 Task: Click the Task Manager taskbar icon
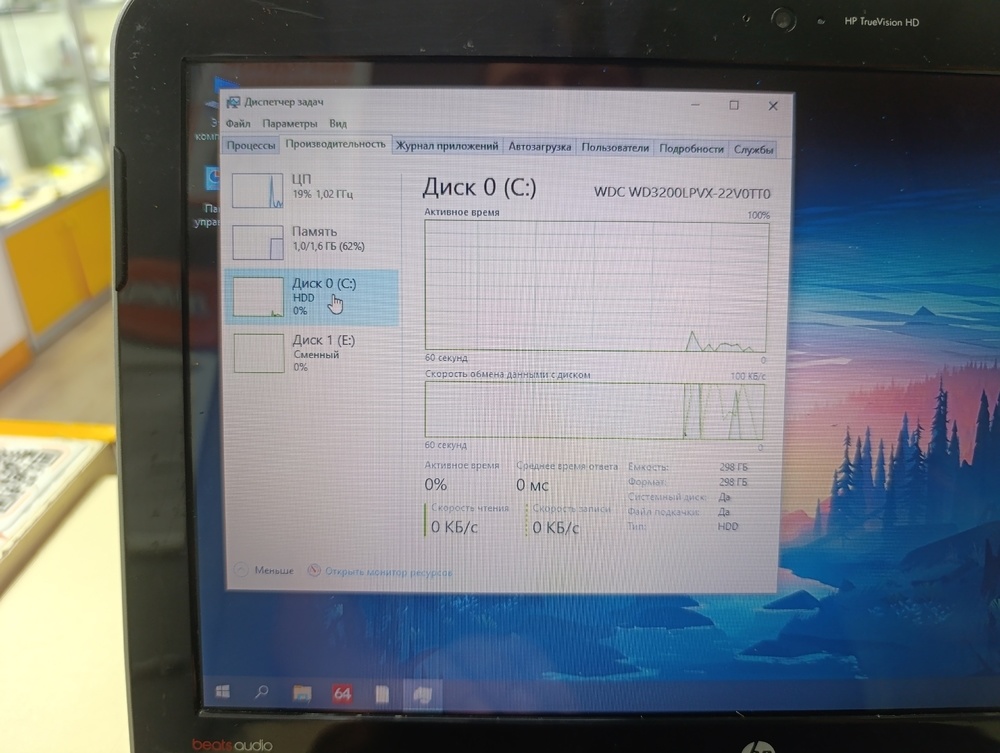[422, 694]
